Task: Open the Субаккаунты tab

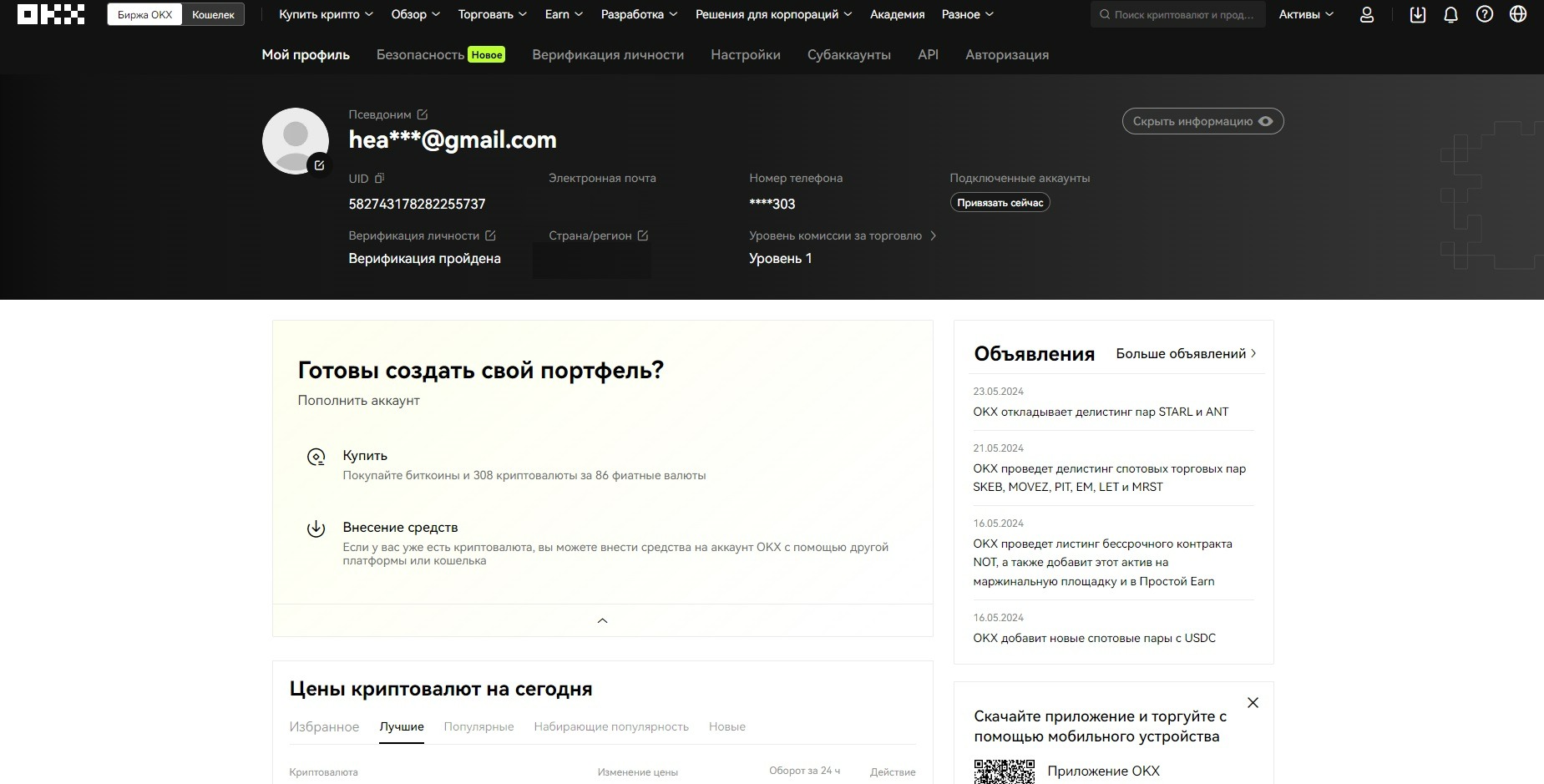Action: pyautogui.click(x=849, y=54)
